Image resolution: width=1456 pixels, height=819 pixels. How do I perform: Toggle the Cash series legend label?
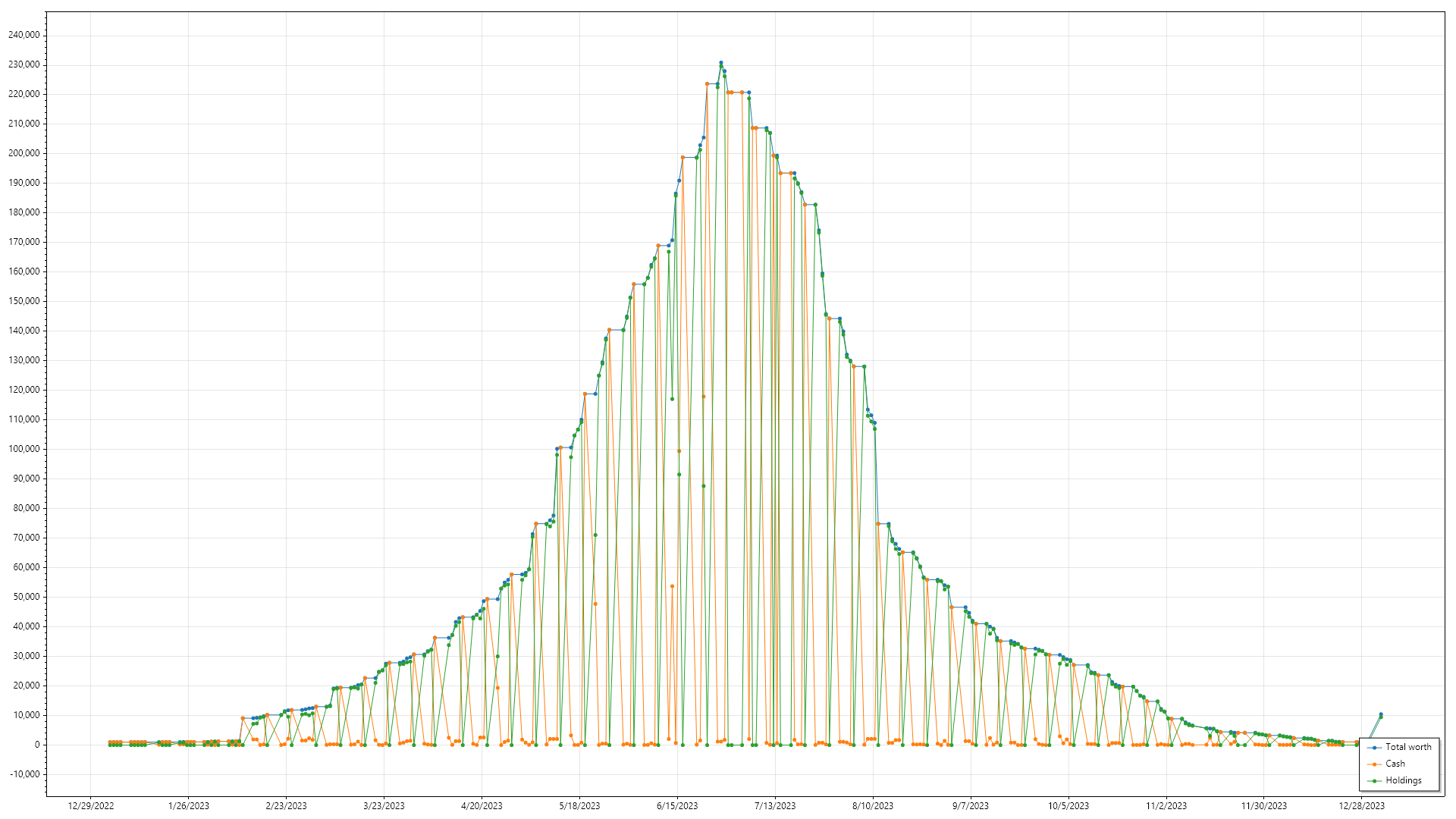(x=1395, y=764)
